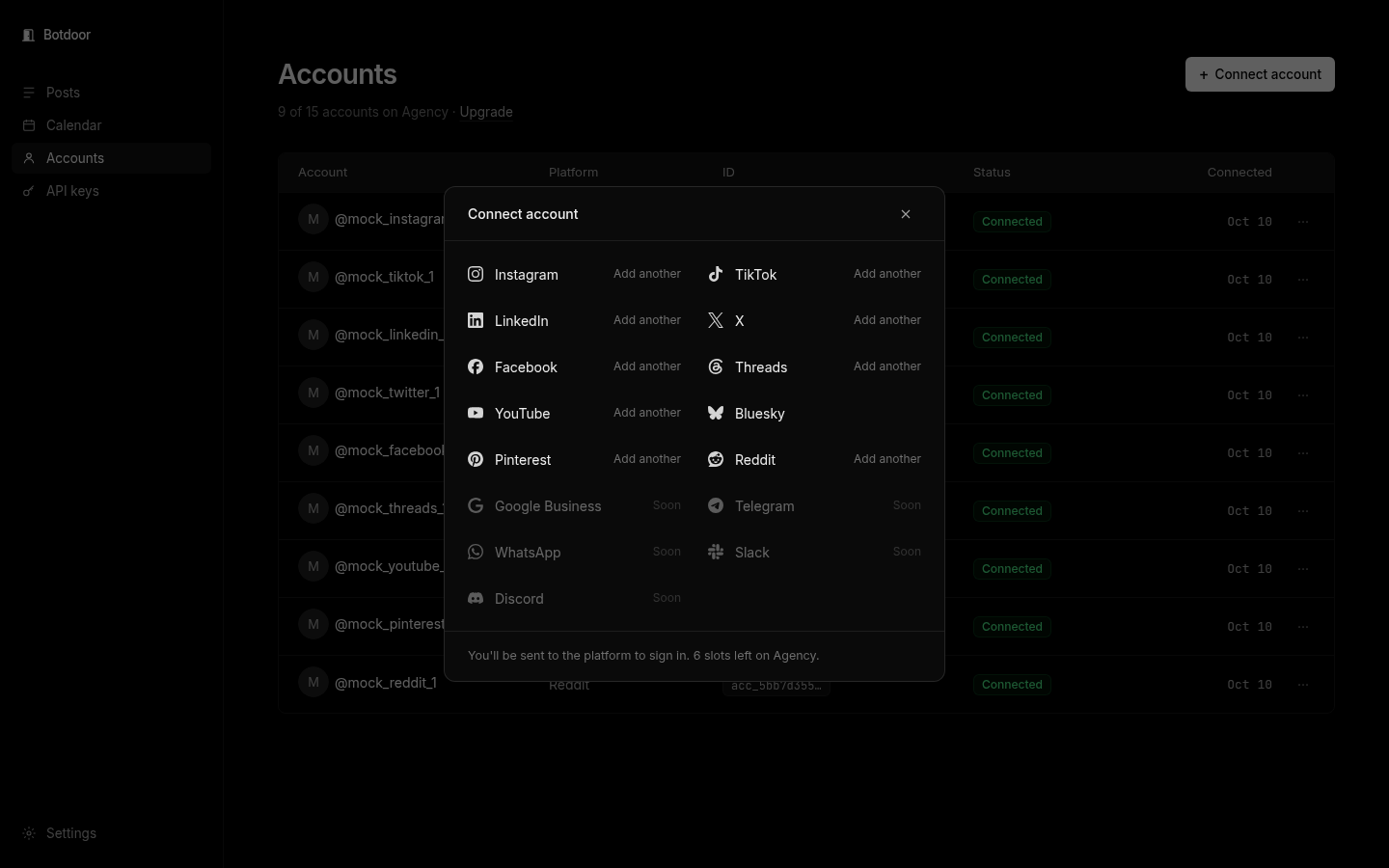Open API keys page

[x=111, y=191]
